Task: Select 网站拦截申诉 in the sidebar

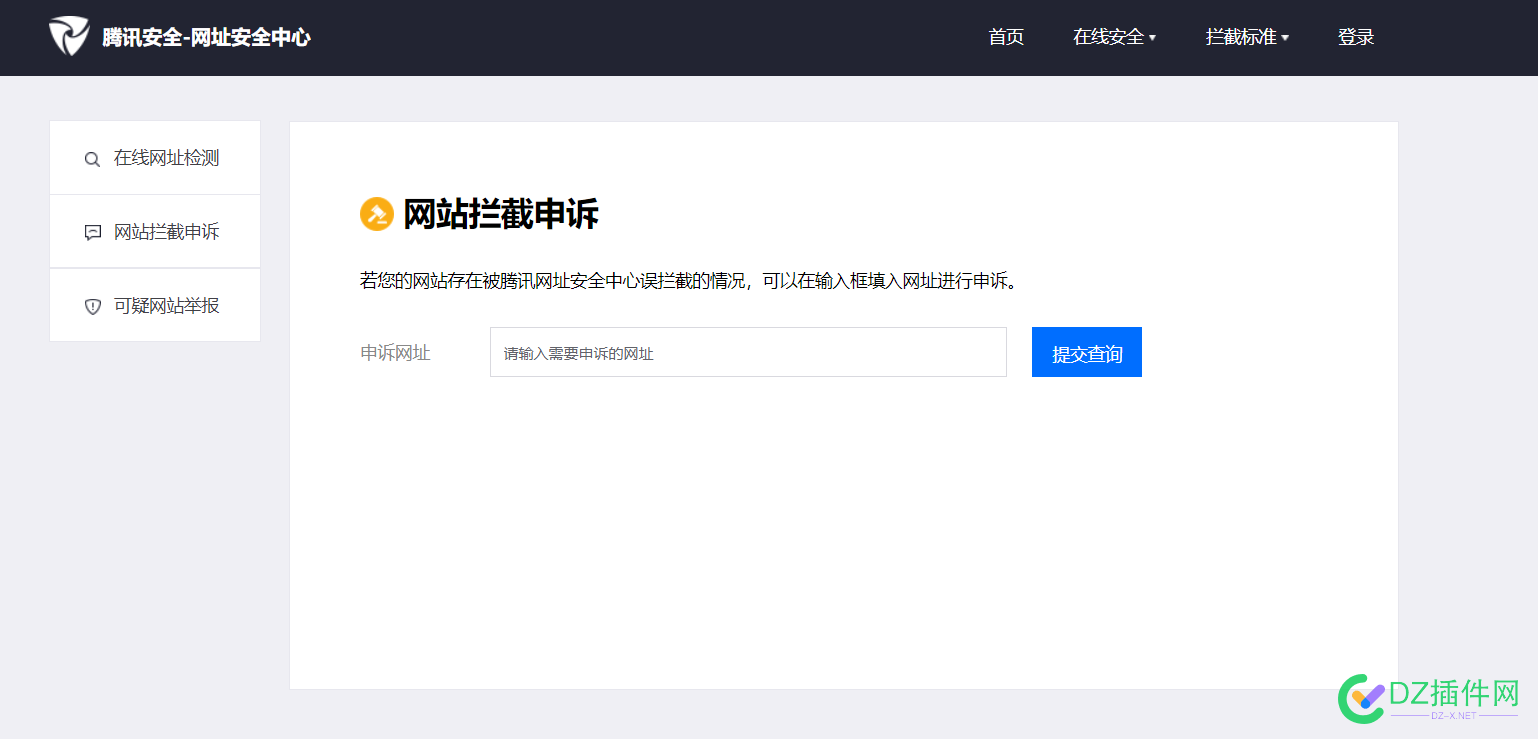Action: (155, 232)
